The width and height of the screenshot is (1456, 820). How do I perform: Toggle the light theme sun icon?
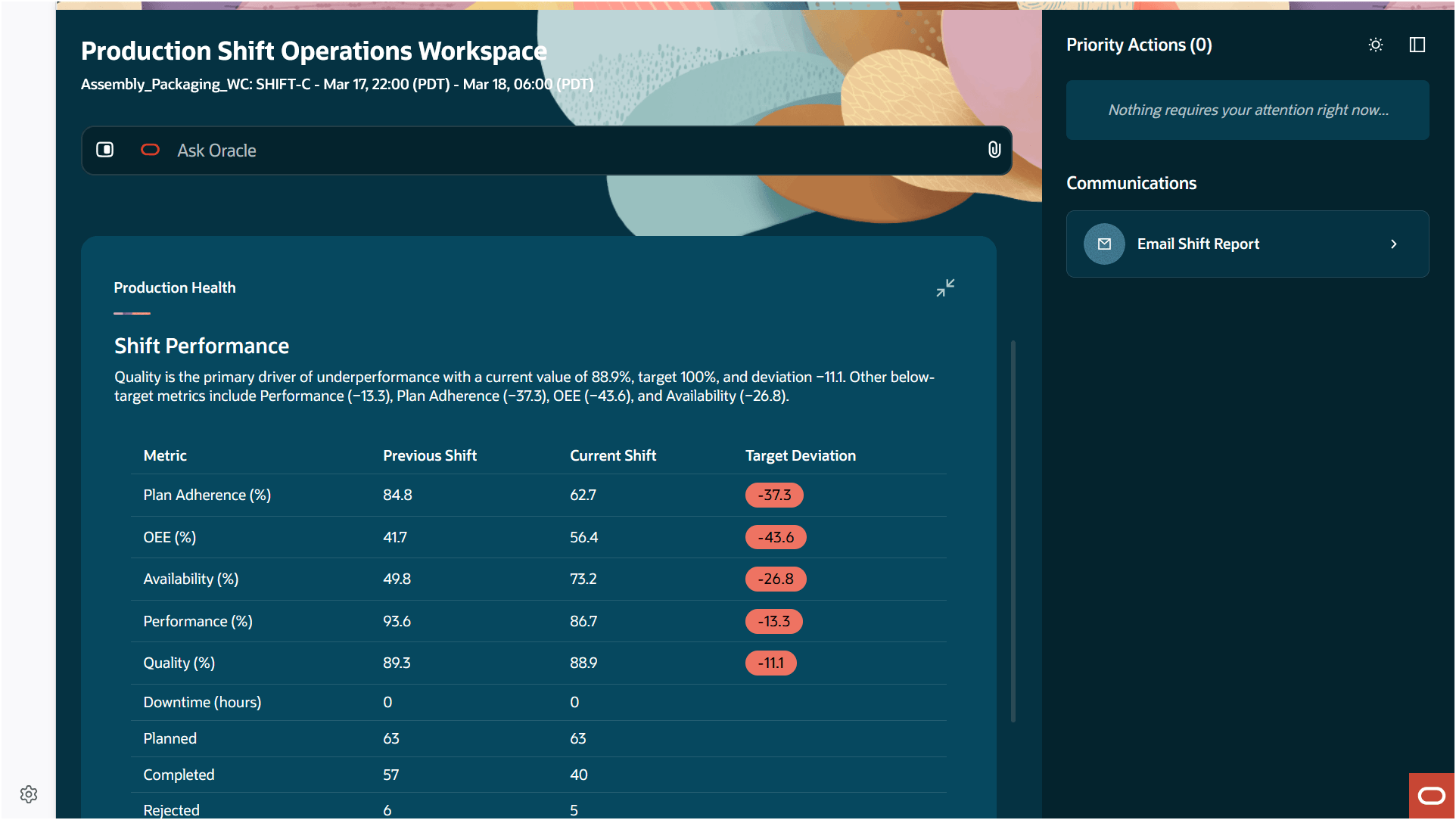point(1376,45)
